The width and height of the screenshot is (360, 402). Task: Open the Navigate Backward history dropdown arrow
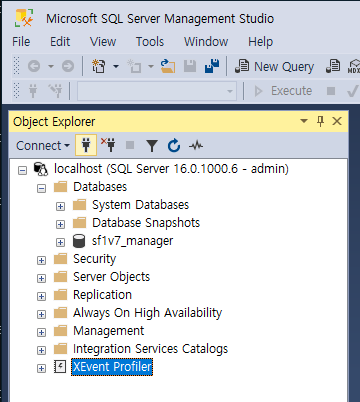tap(51, 66)
